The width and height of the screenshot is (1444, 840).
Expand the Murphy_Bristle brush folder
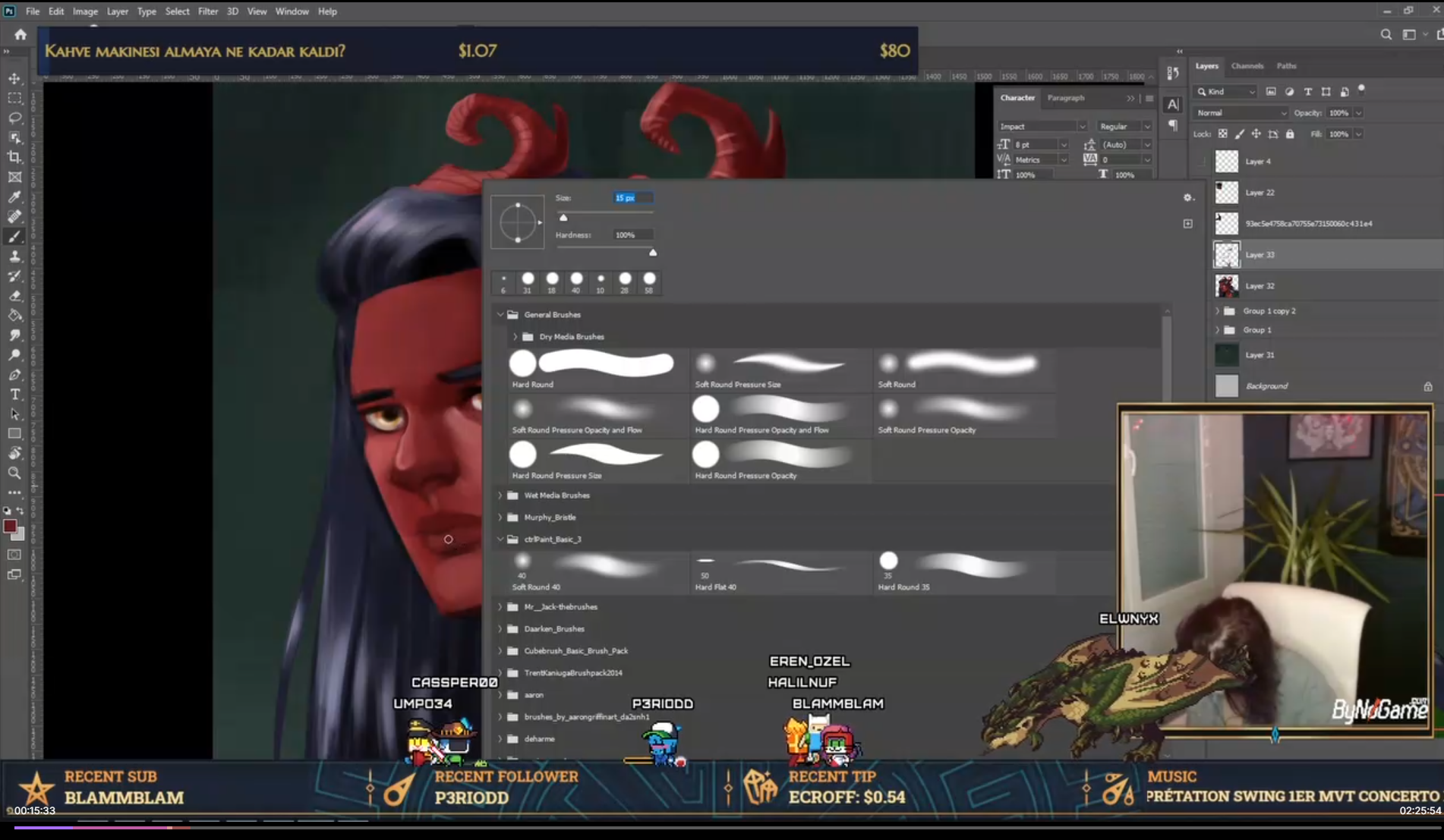(500, 518)
